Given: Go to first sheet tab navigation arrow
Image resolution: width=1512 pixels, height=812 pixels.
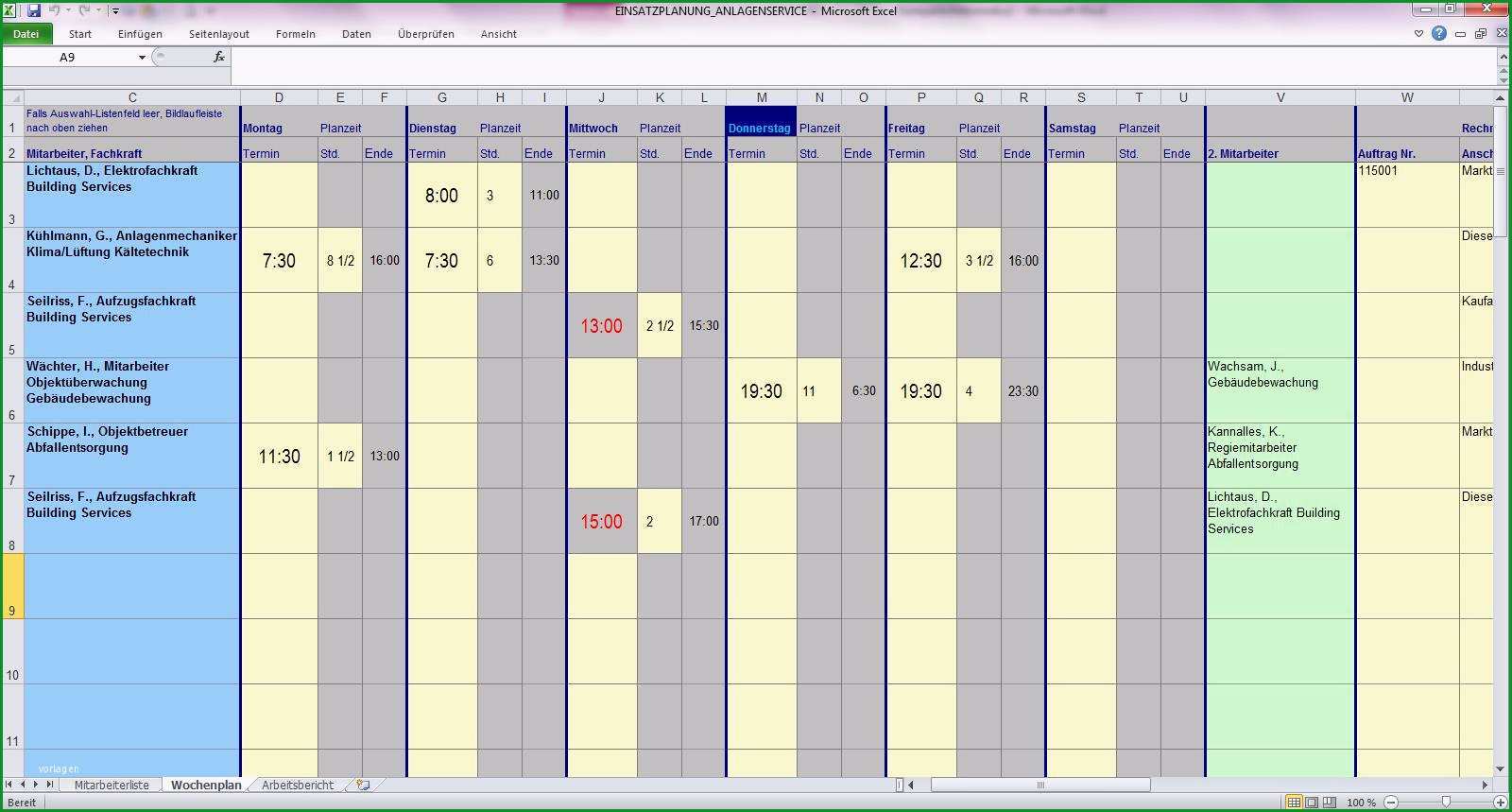Looking at the screenshot, I should [x=9, y=785].
